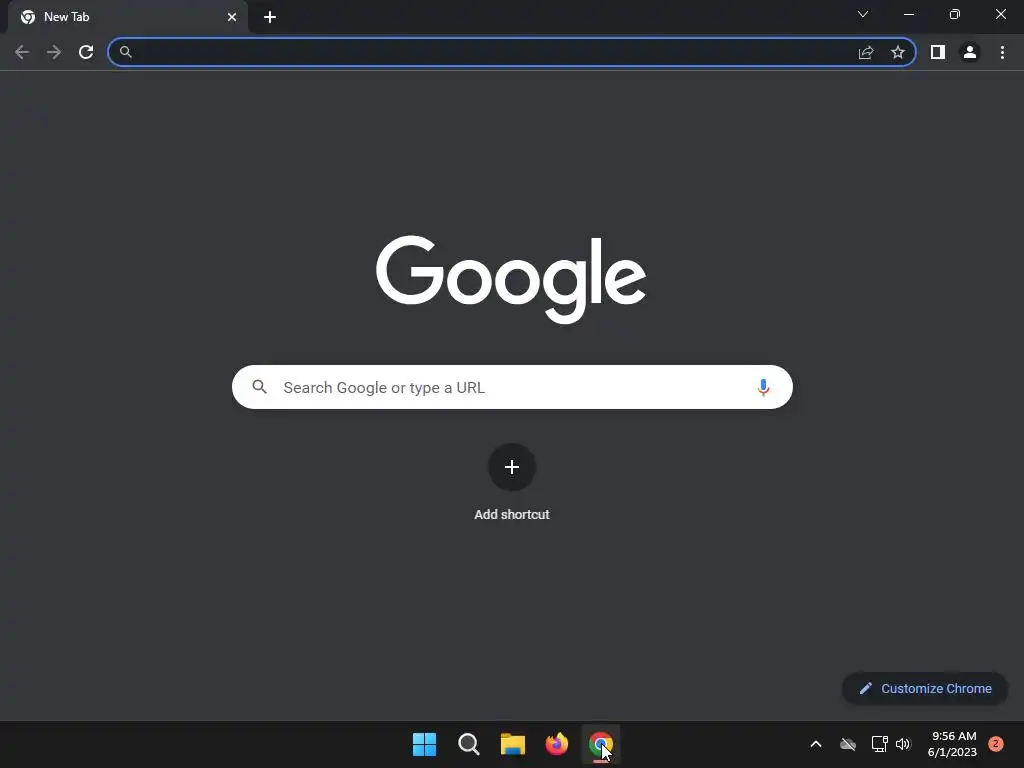The width and height of the screenshot is (1024, 768).
Task: Share this page using the share icon
Action: click(x=866, y=52)
